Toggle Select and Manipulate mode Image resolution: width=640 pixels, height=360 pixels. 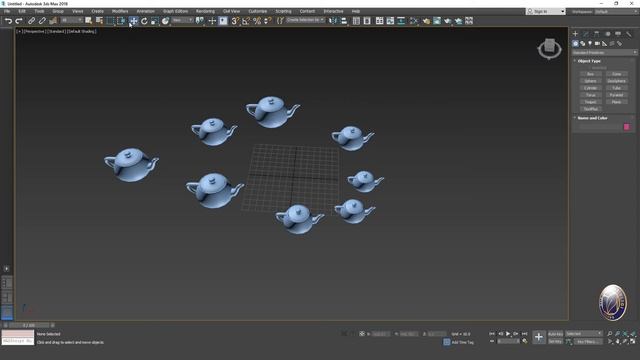coord(212,21)
